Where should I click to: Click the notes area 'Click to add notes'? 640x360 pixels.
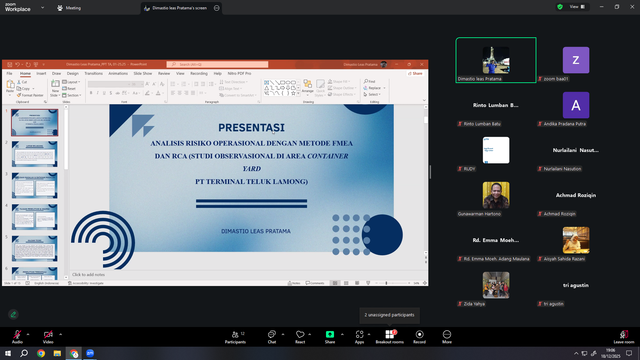89,275
